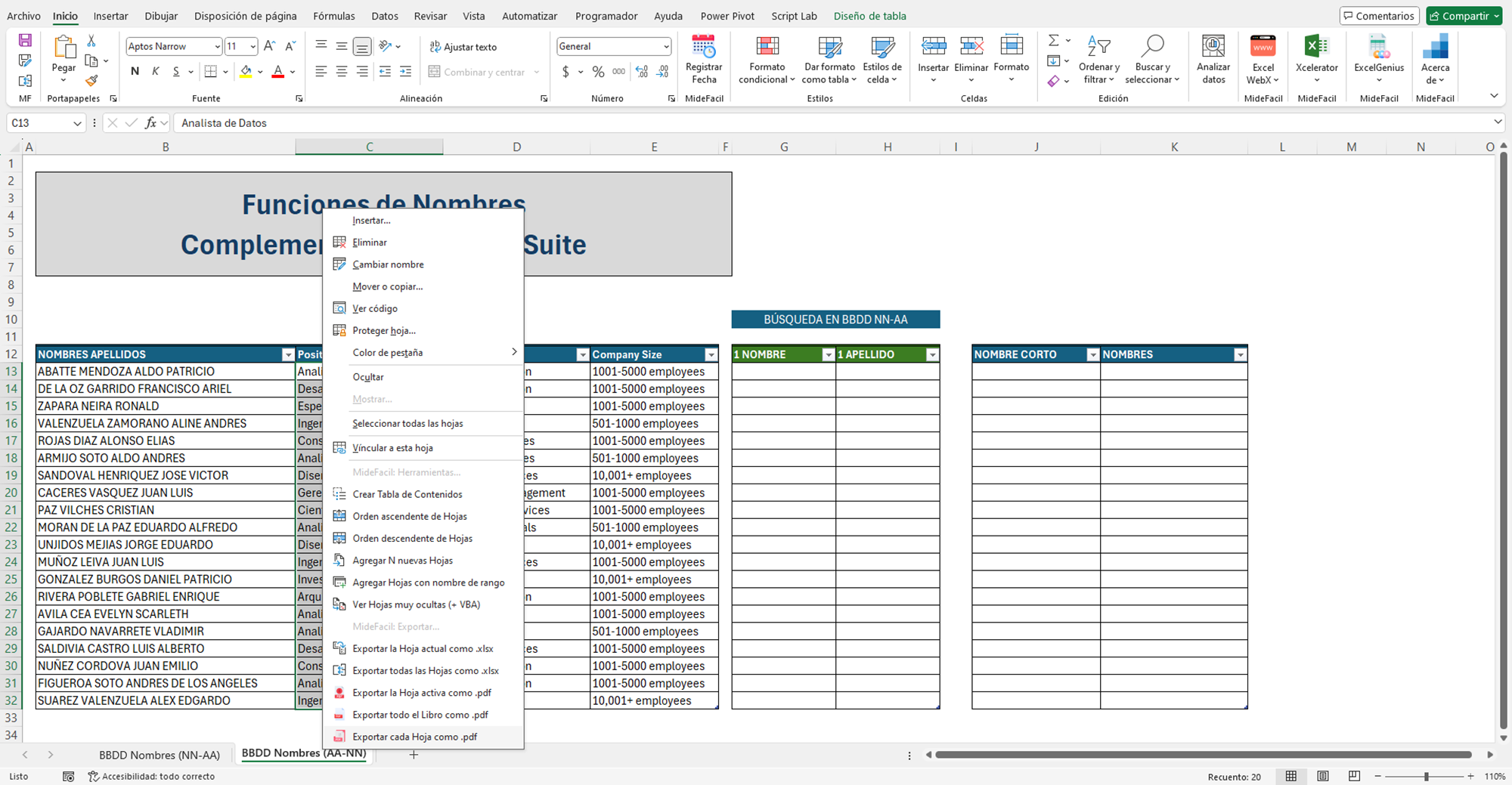This screenshot has height=785, width=1512.
Task: Click the Eliminar cells icon in the ribbon
Action: (x=971, y=48)
